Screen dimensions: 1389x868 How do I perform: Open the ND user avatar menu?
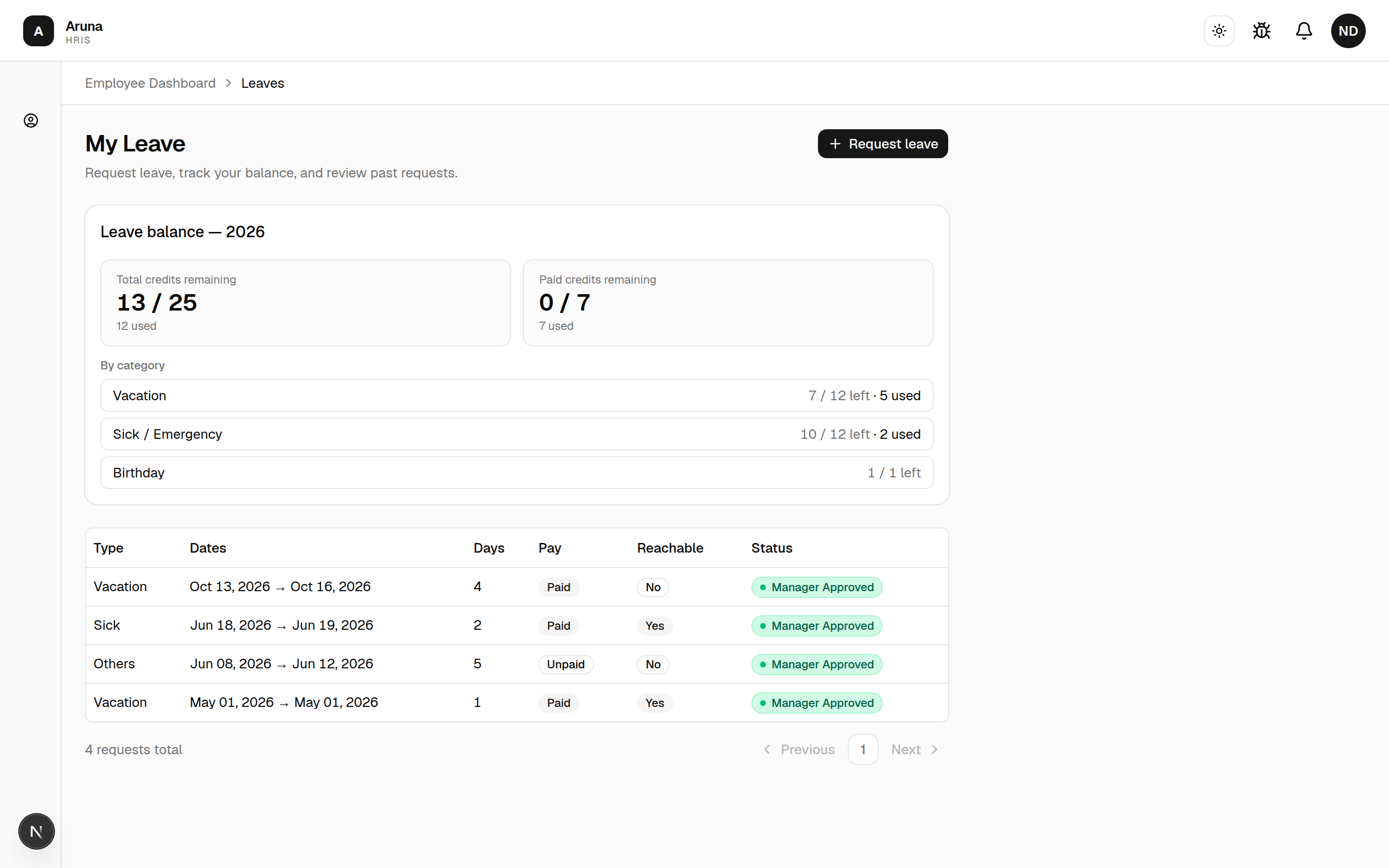(1348, 30)
